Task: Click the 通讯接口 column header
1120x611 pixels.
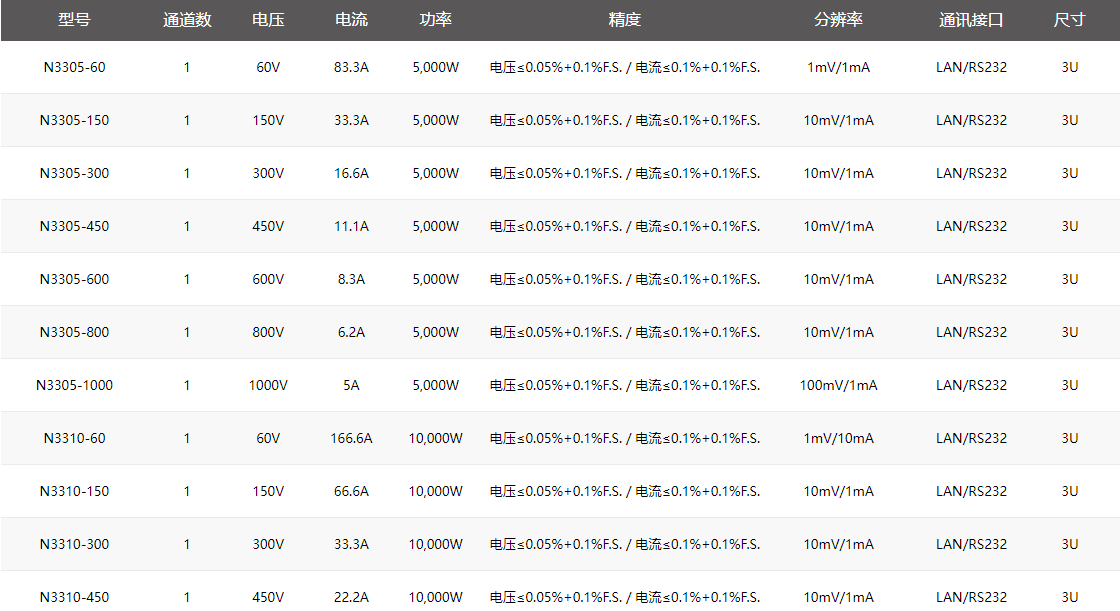Action: [971, 20]
